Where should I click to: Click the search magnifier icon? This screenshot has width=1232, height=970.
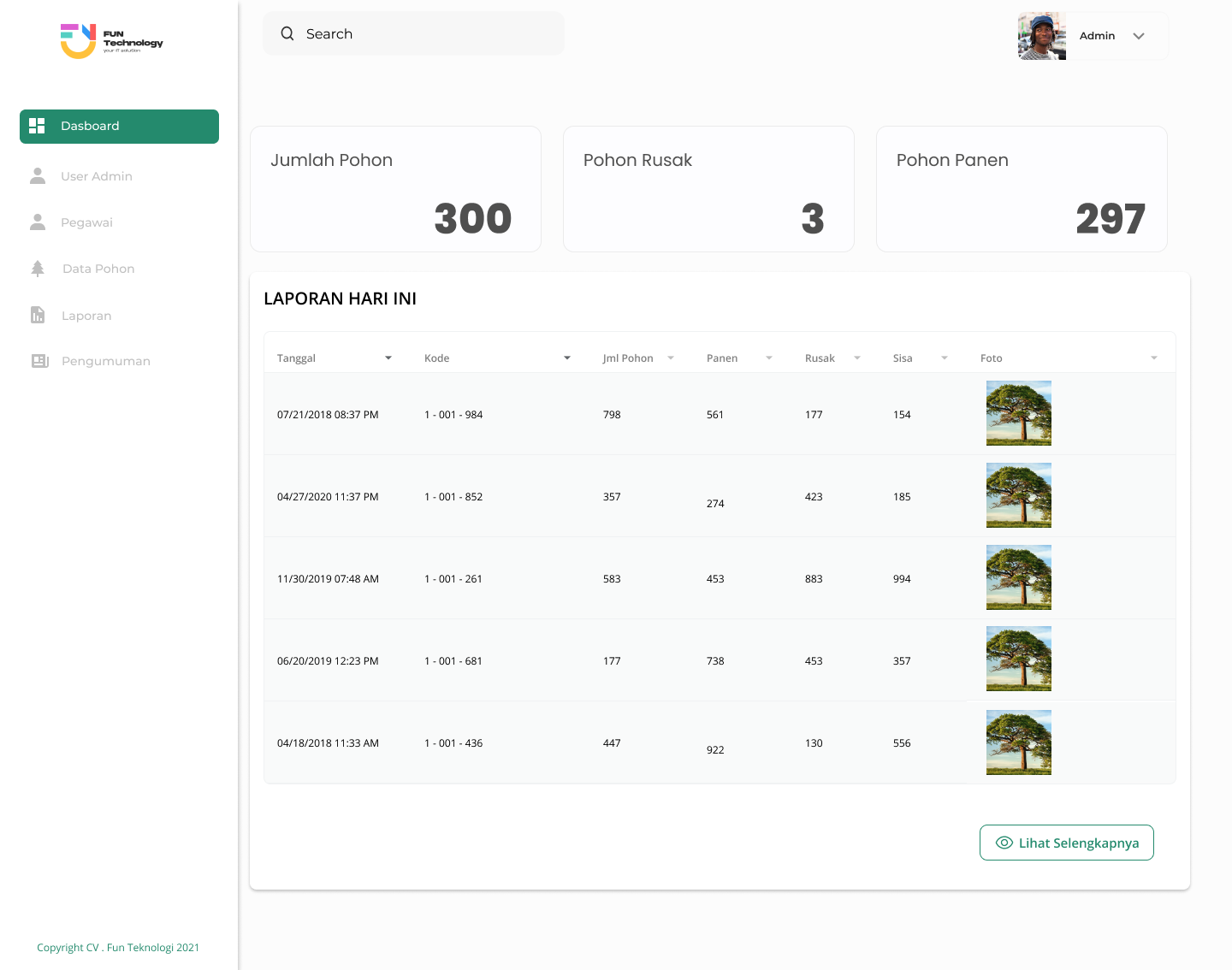click(x=287, y=34)
